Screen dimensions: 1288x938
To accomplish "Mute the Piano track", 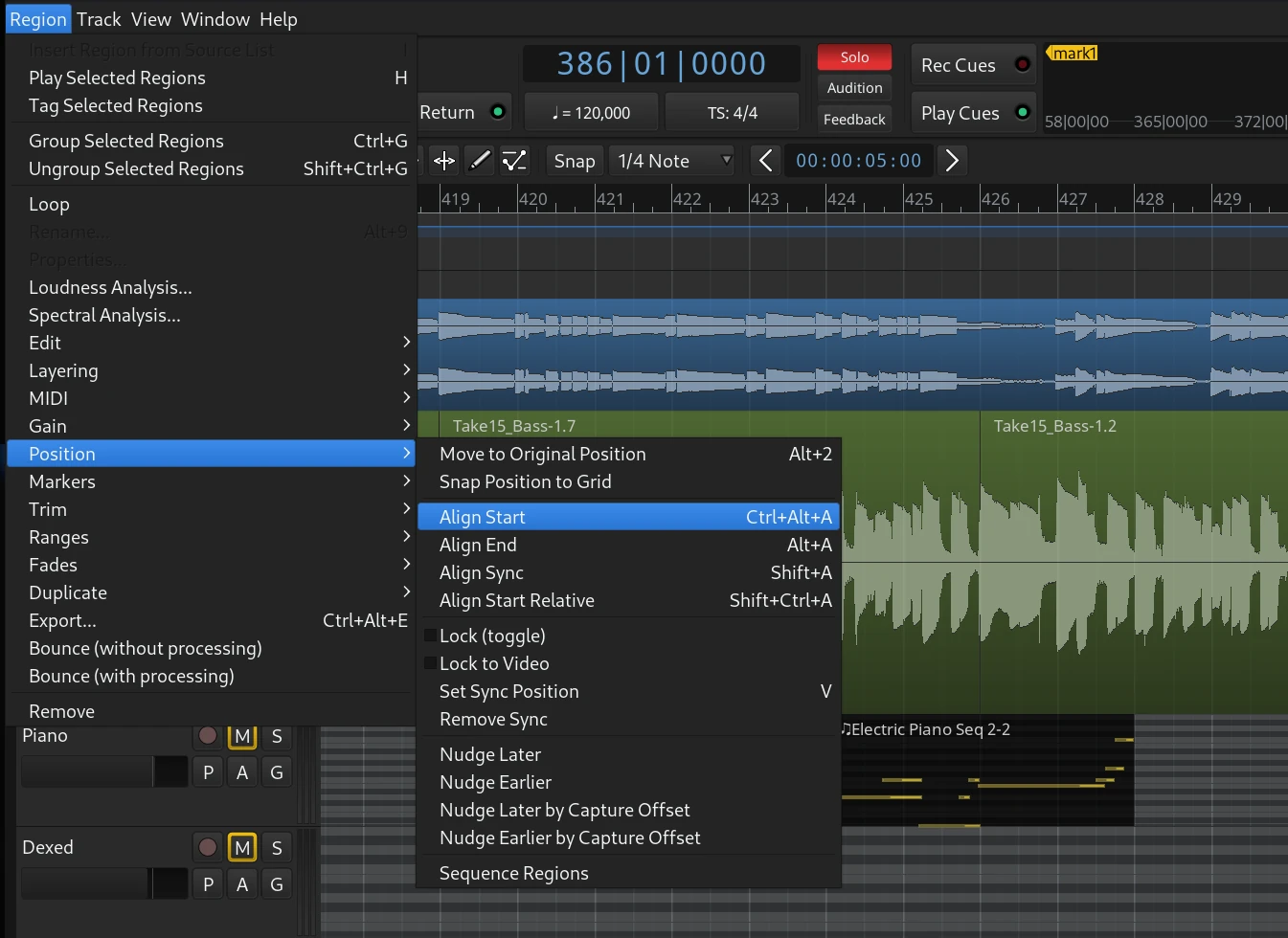I will (242, 736).
